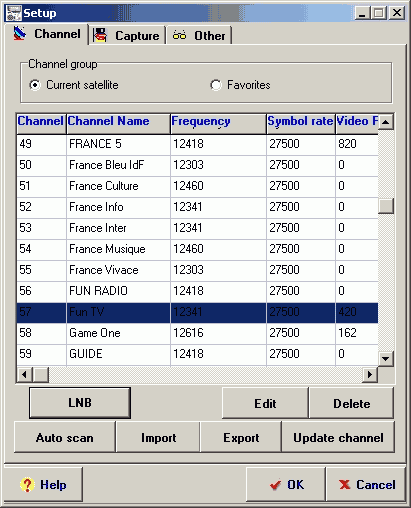The height and width of the screenshot is (508, 411).
Task: Click the red checkmark icon on OK
Action: (x=275, y=485)
